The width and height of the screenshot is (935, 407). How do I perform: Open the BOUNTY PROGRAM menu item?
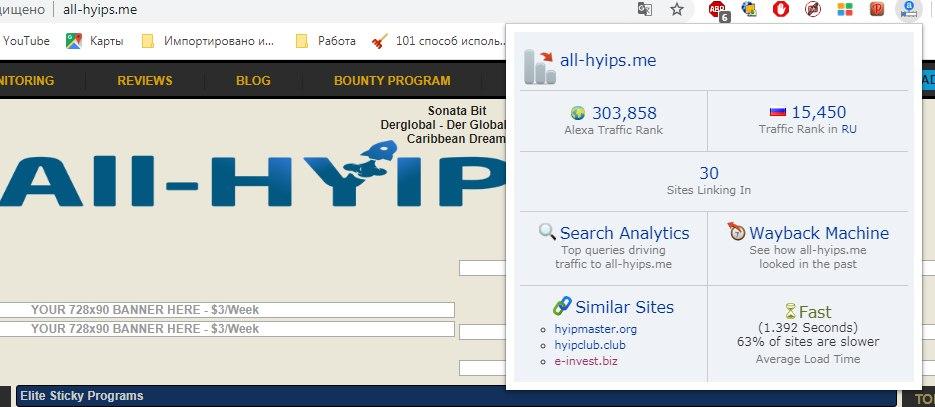pyautogui.click(x=392, y=81)
